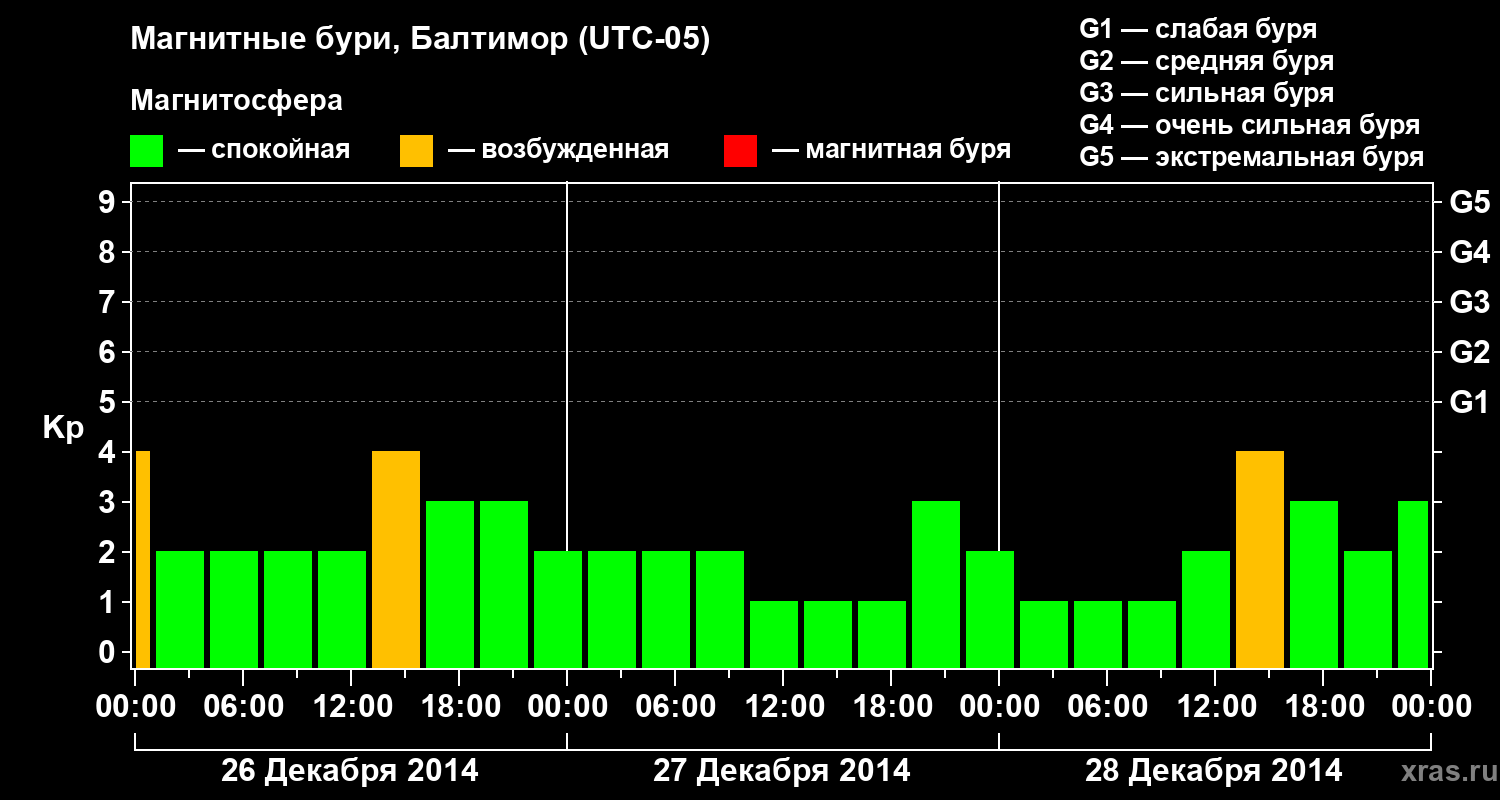This screenshot has width=1500, height=800.
Task: Click the 'G3 — сильная буря' legend line
Action: coord(1207,93)
